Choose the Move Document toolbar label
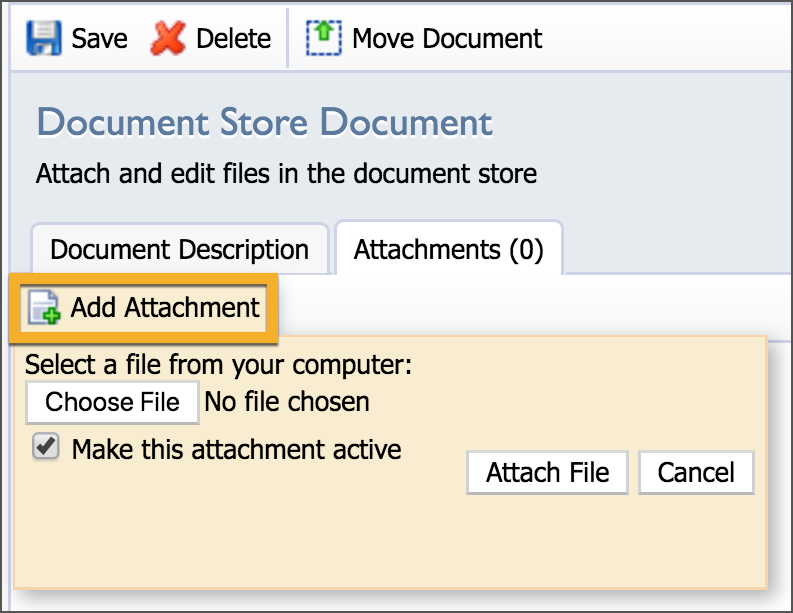 [447, 38]
